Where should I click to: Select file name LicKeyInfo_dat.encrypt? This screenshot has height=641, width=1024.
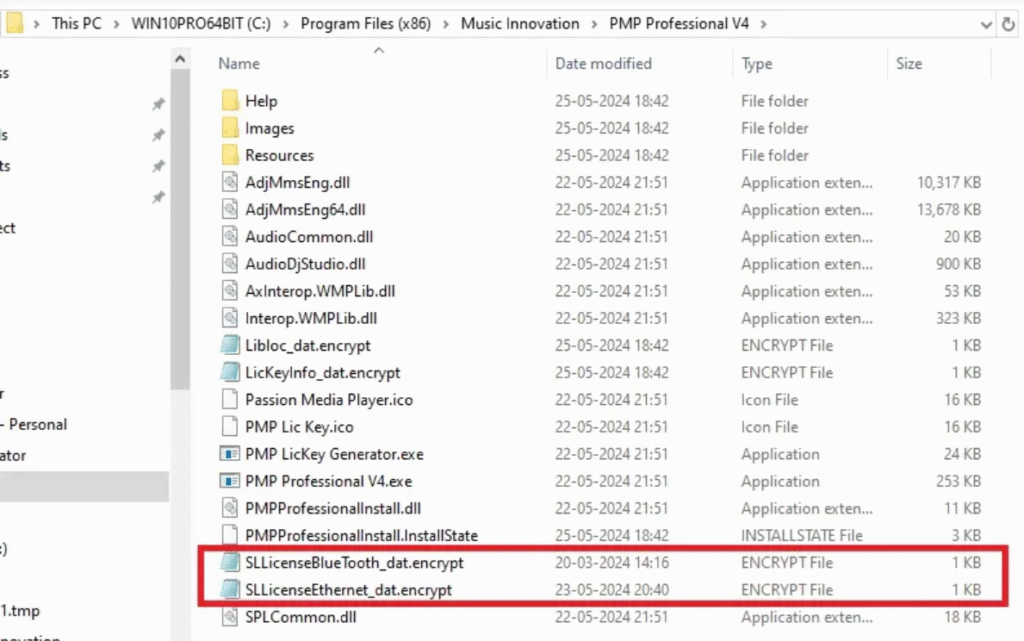323,373
